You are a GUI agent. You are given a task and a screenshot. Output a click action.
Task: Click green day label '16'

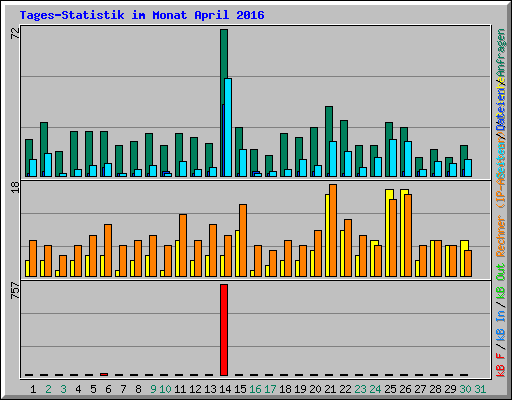coord(255,389)
